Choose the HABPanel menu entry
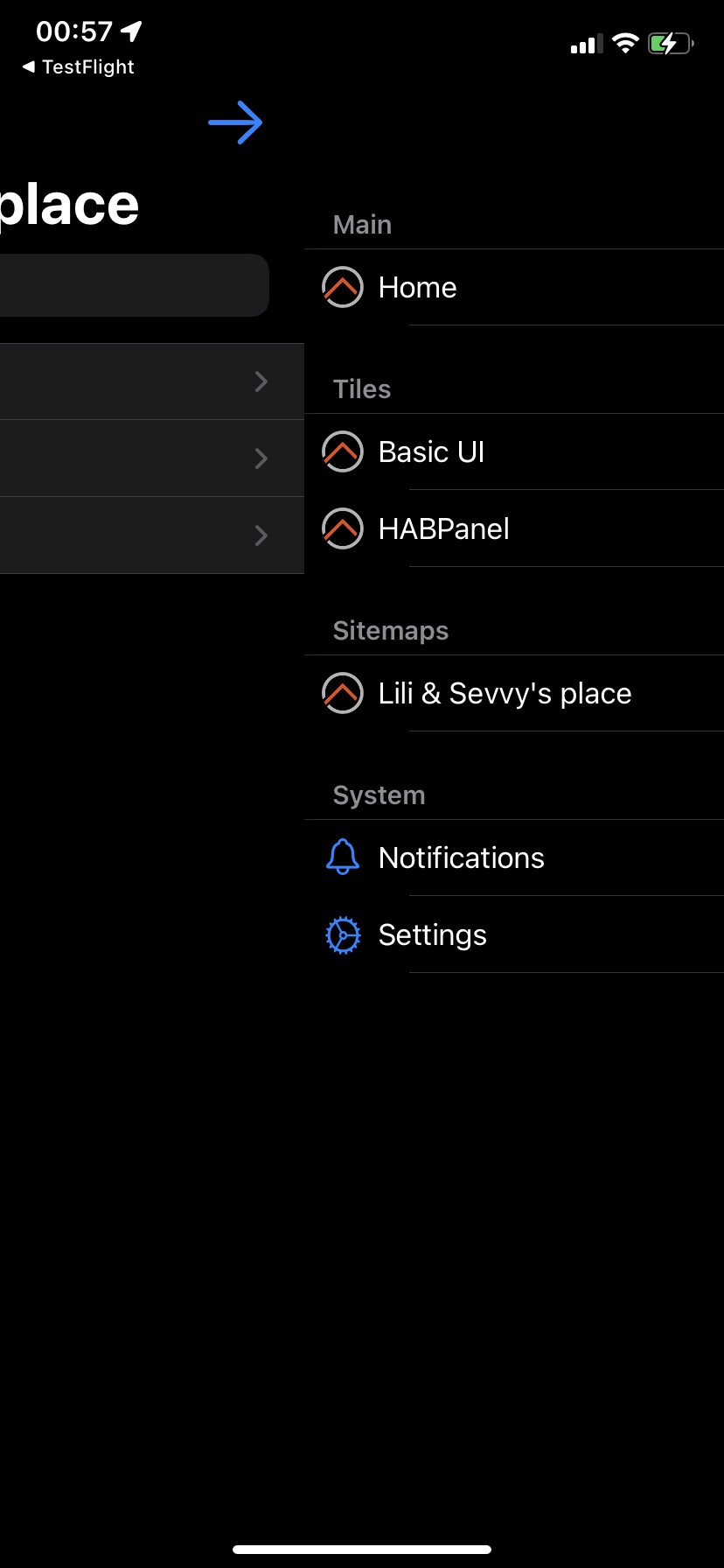This screenshot has height=1568, width=724. pyautogui.click(x=444, y=528)
